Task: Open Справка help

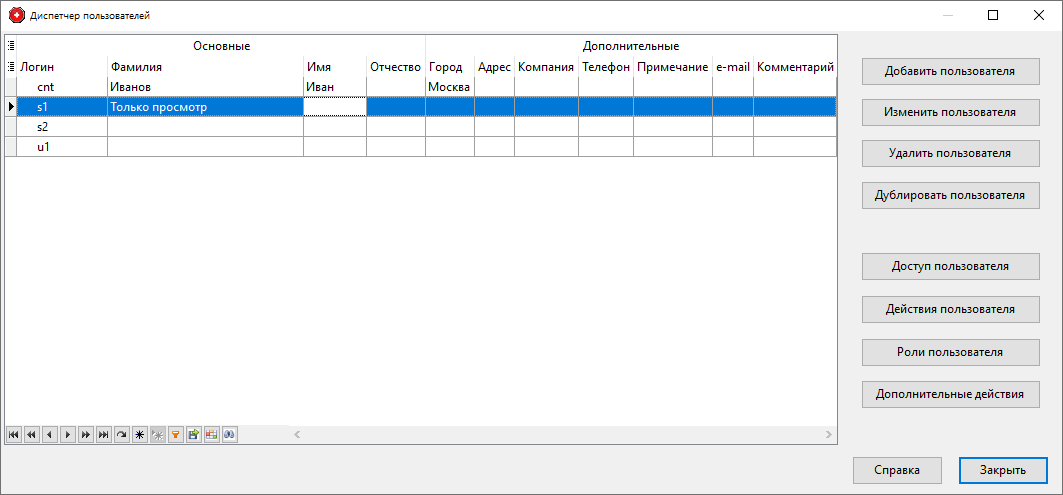Action: click(x=897, y=470)
